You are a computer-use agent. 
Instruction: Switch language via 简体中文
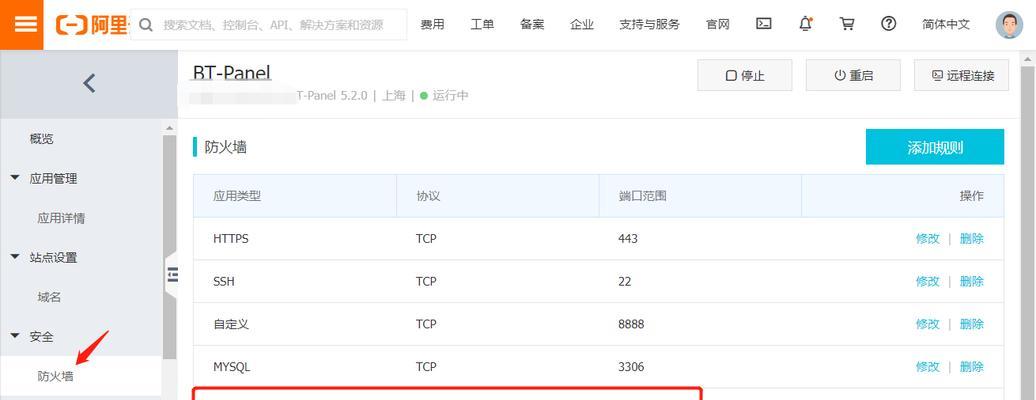pos(945,24)
